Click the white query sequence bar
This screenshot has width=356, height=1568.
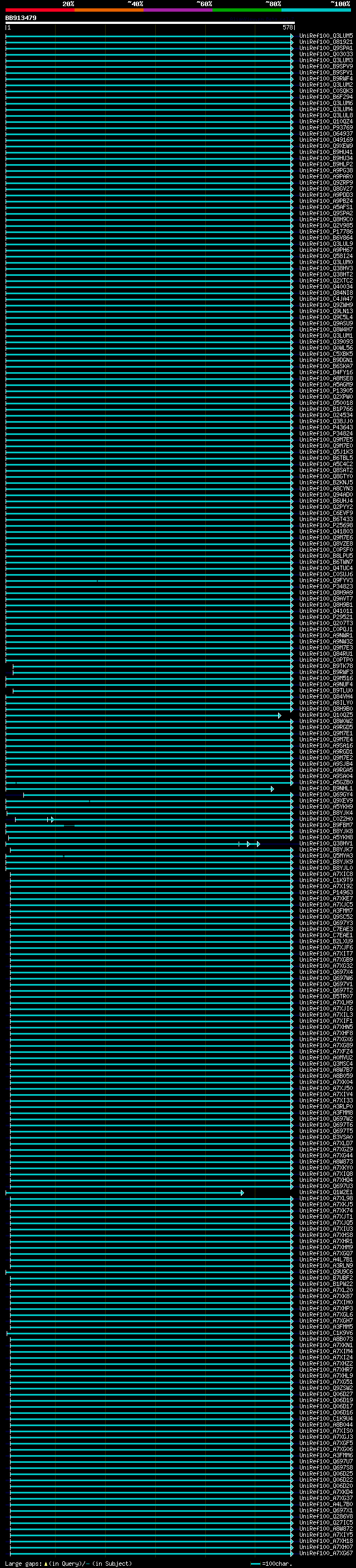[x=150, y=23]
